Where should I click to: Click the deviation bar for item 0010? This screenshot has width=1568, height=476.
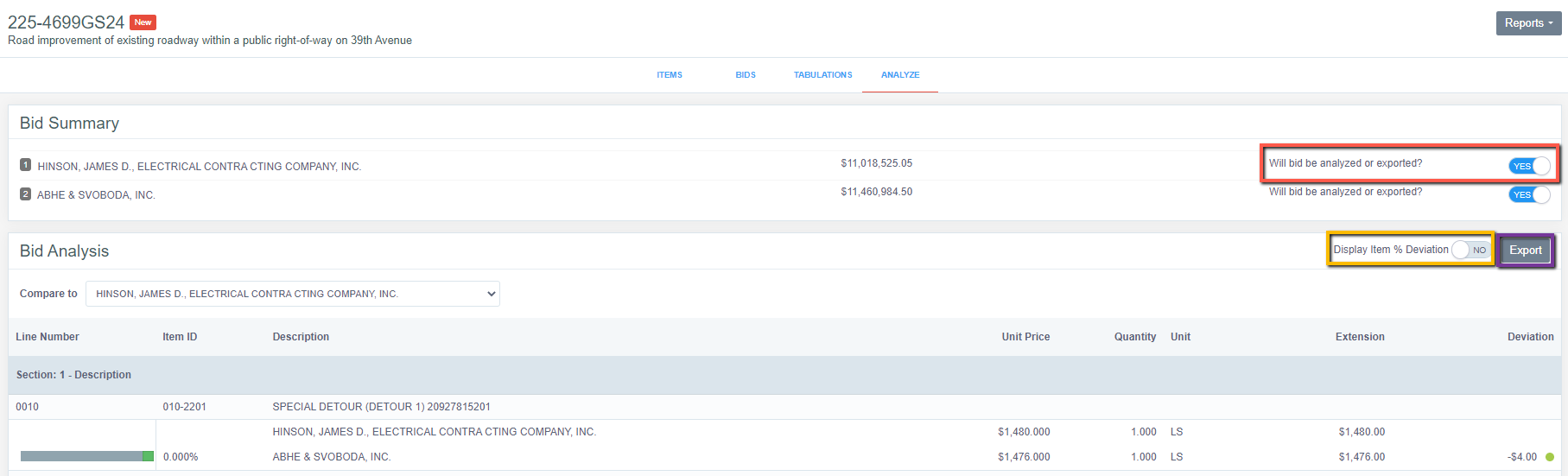tap(86, 456)
